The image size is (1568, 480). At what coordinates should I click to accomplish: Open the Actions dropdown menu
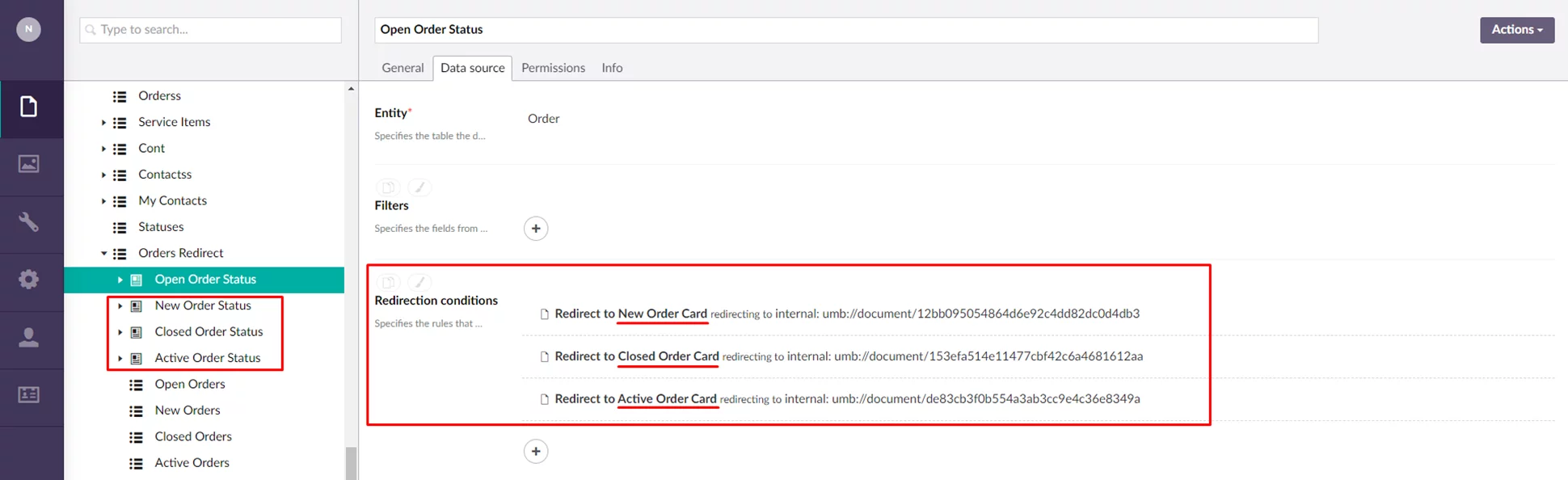click(x=1516, y=30)
